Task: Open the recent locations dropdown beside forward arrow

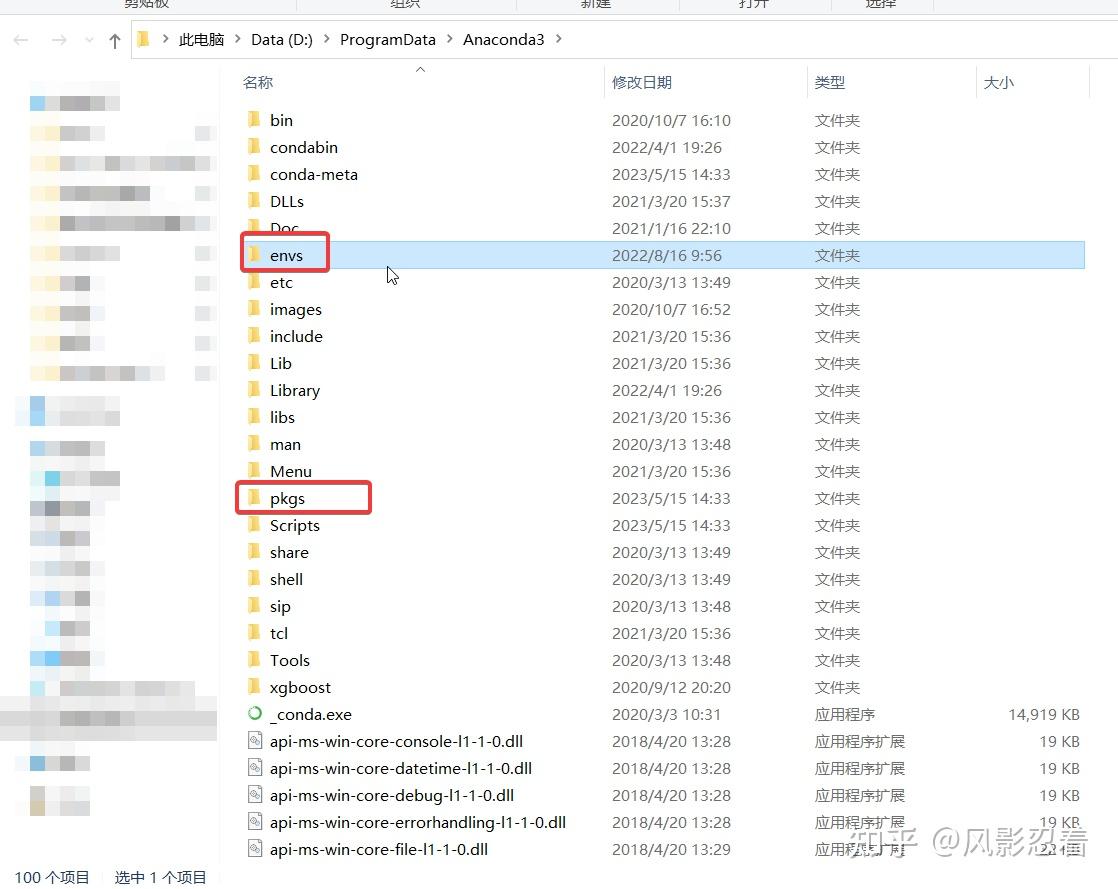Action: [x=88, y=40]
